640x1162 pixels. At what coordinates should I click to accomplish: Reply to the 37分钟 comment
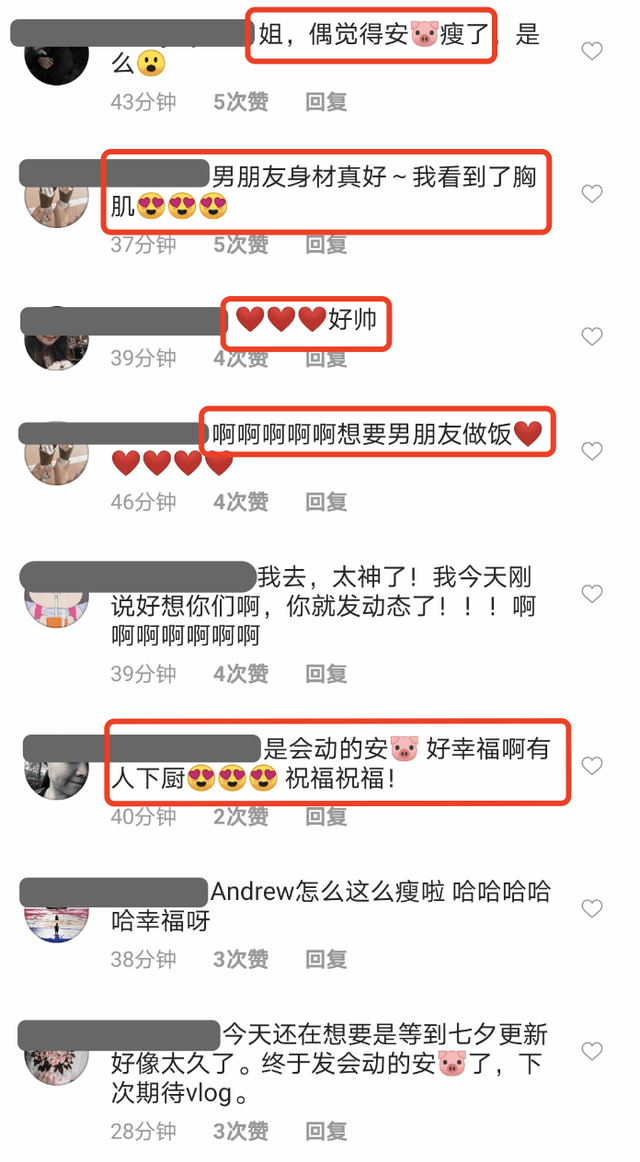coord(326,245)
